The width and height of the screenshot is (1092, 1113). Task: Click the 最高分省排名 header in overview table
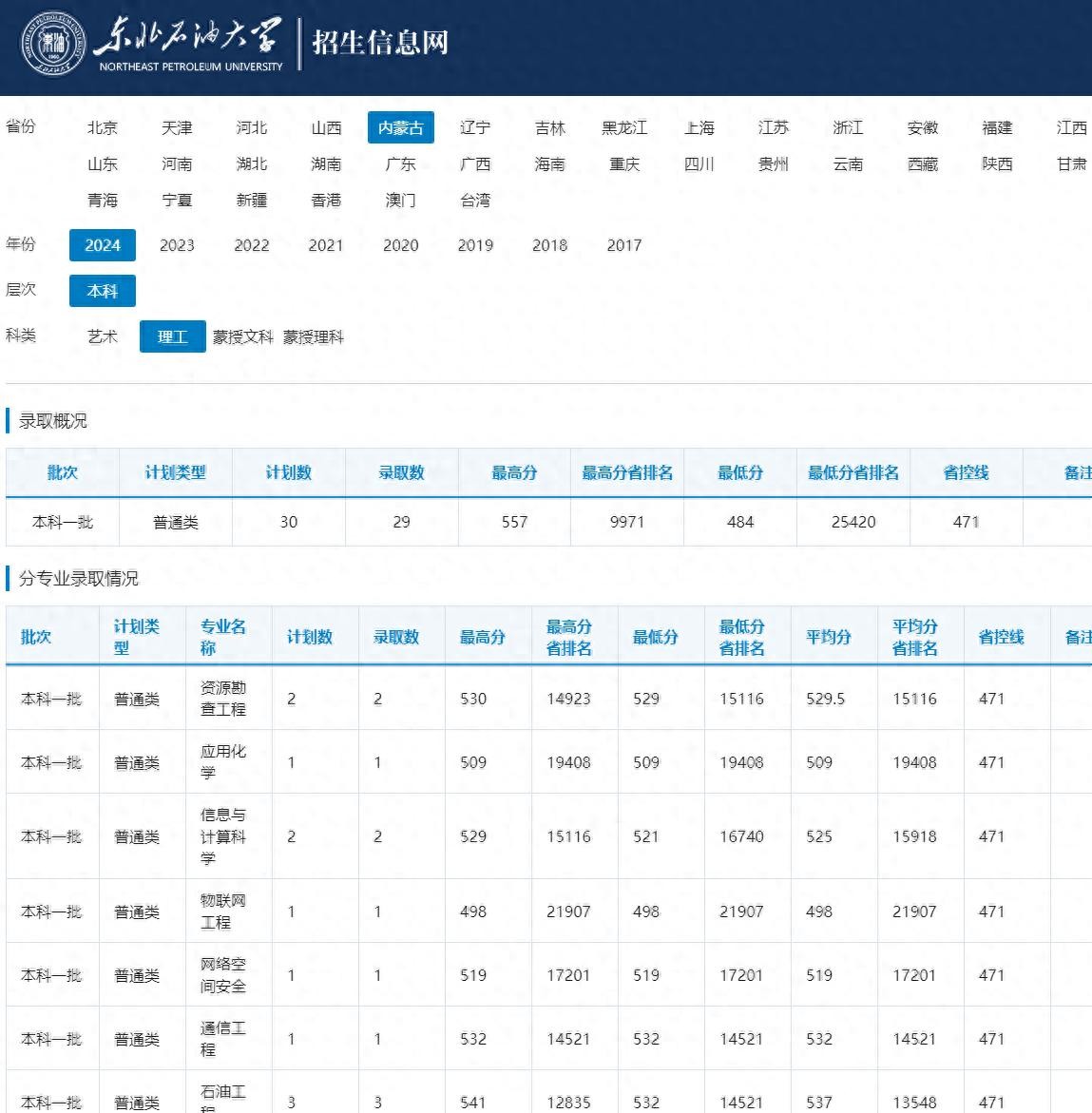coord(626,472)
